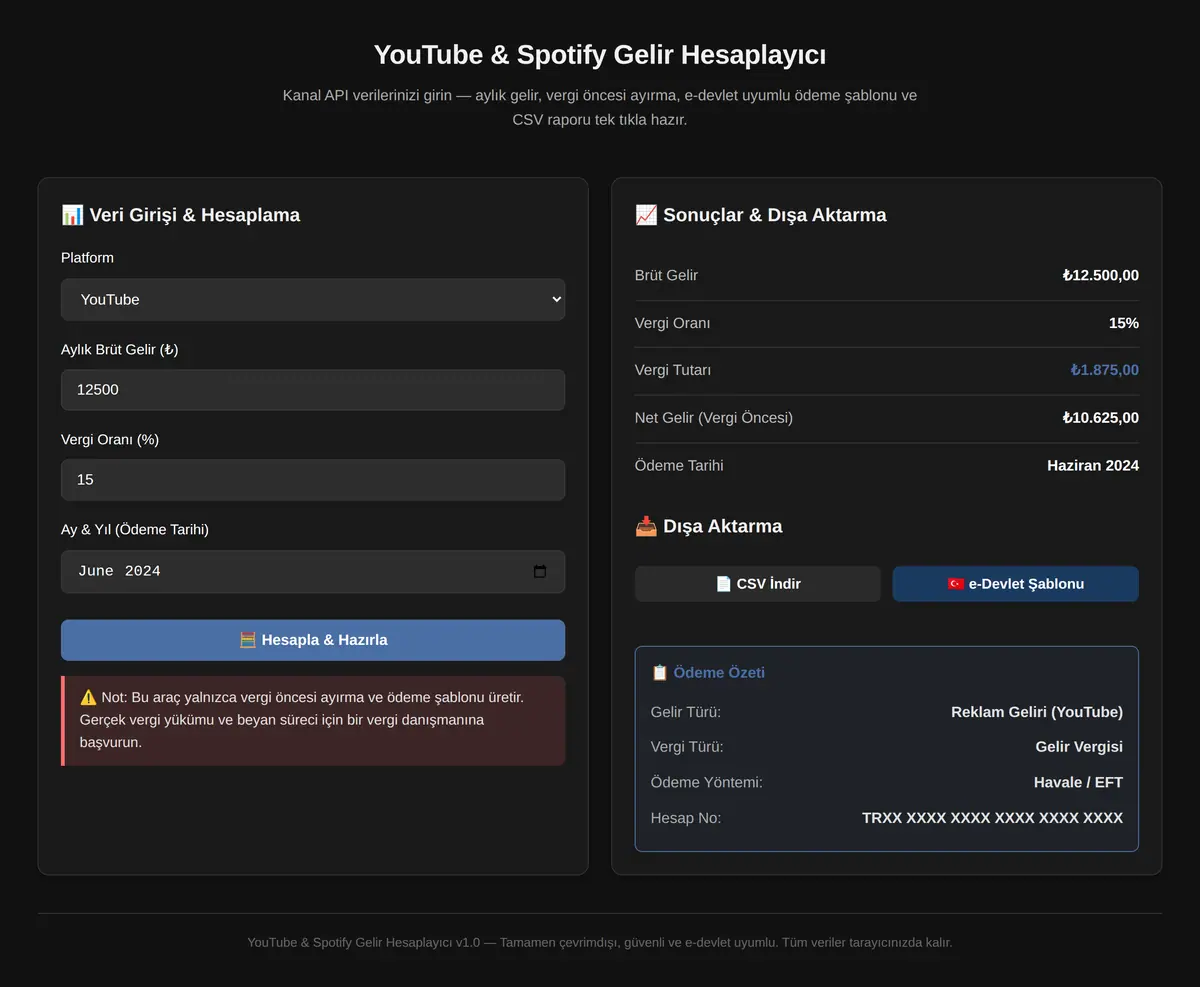Click the warning triangle icon in the note
The width and height of the screenshot is (1200, 987).
click(88, 697)
